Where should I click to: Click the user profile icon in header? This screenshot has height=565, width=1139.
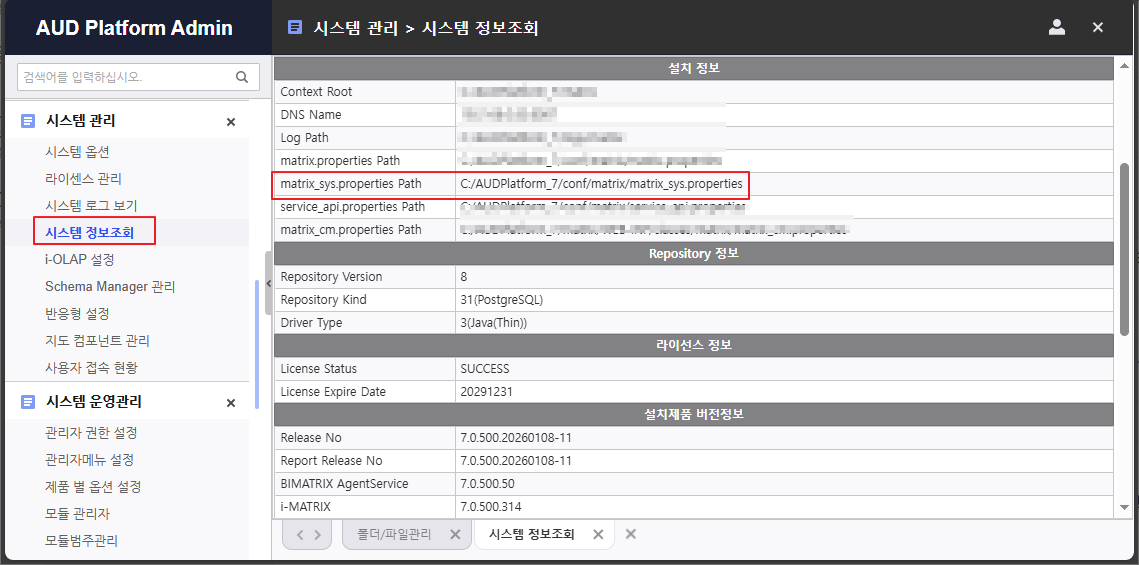tap(1056, 28)
